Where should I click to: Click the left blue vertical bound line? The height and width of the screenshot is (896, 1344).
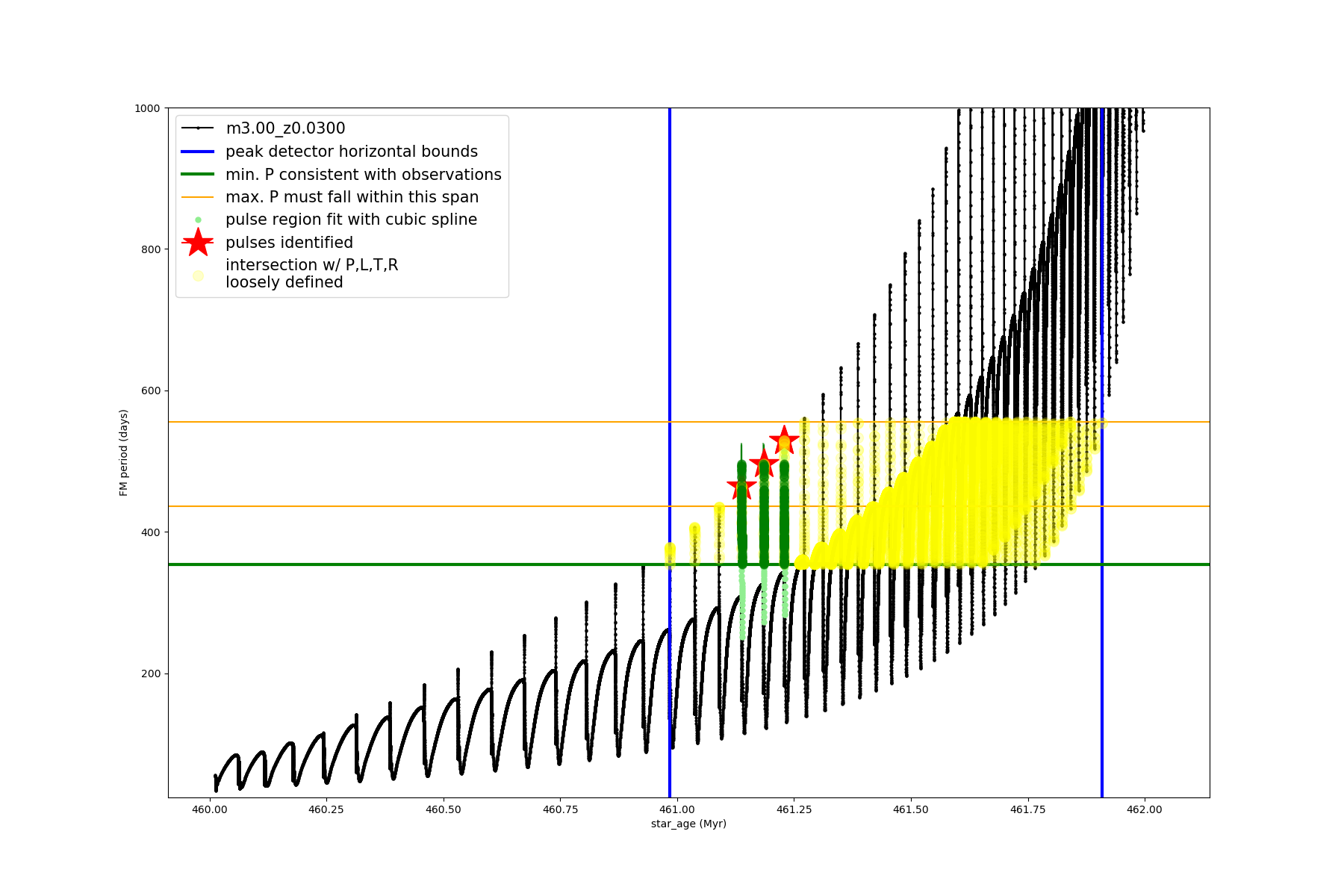[x=670, y=336]
